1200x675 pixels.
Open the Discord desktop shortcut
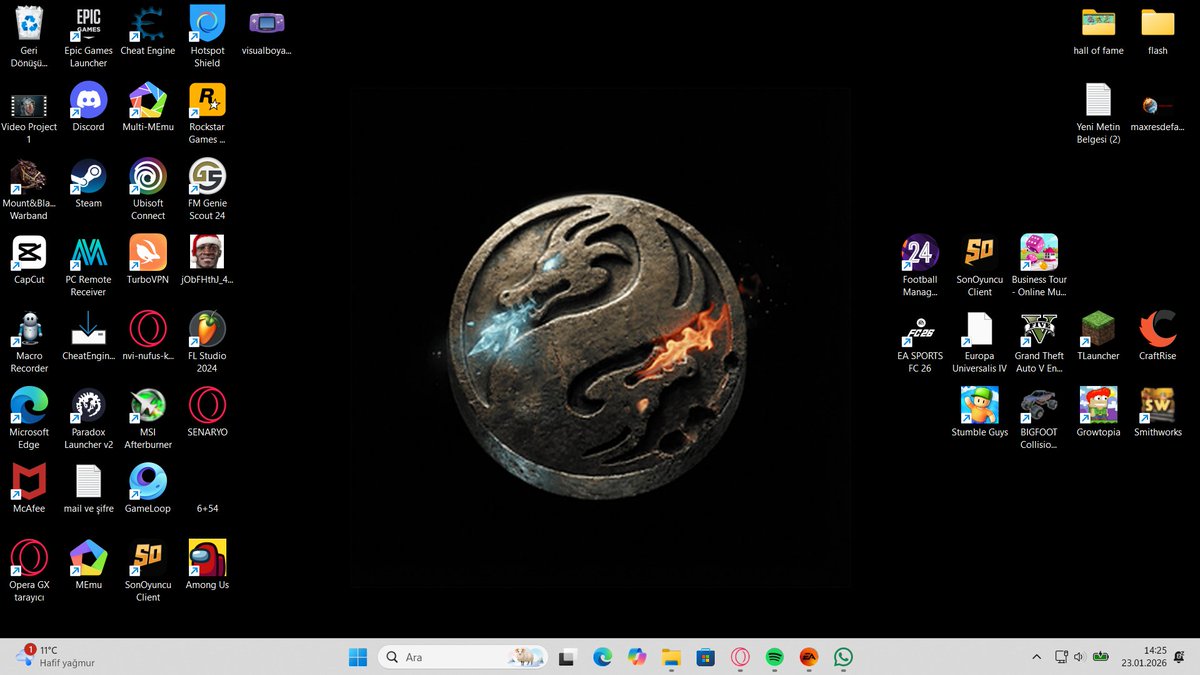click(x=88, y=106)
